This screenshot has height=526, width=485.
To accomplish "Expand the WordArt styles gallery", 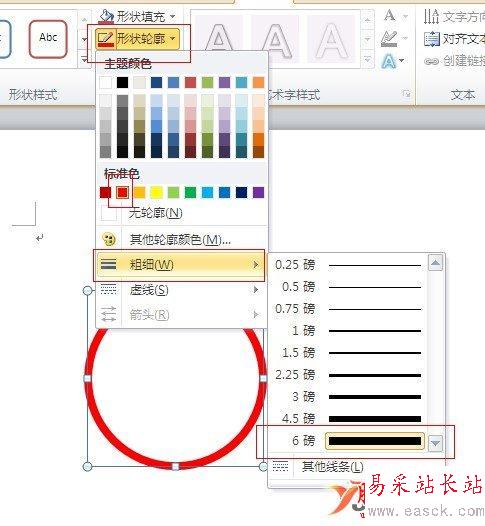I will click(368, 60).
